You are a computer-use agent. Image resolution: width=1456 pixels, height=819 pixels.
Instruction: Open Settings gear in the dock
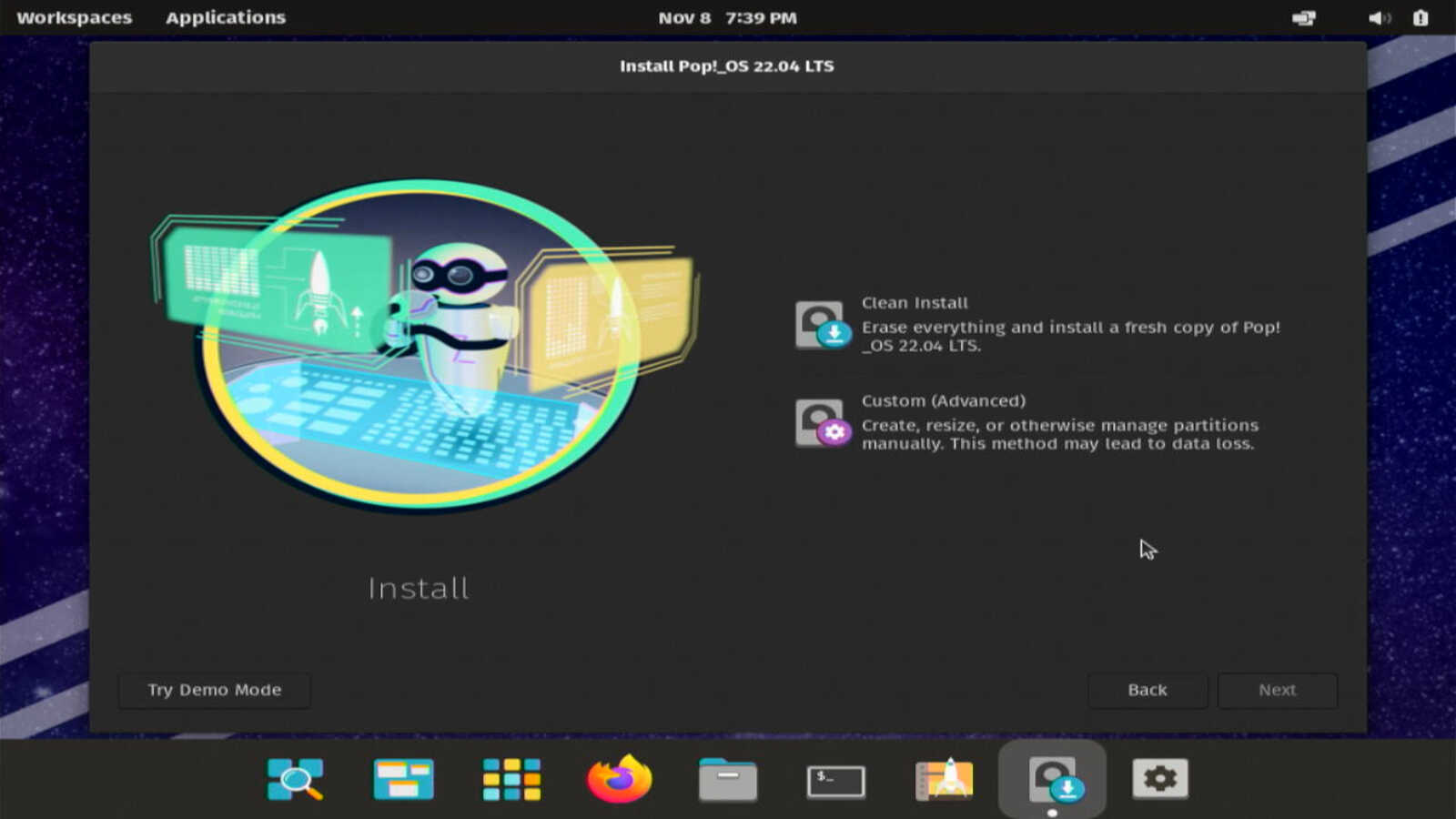pyautogui.click(x=1160, y=779)
